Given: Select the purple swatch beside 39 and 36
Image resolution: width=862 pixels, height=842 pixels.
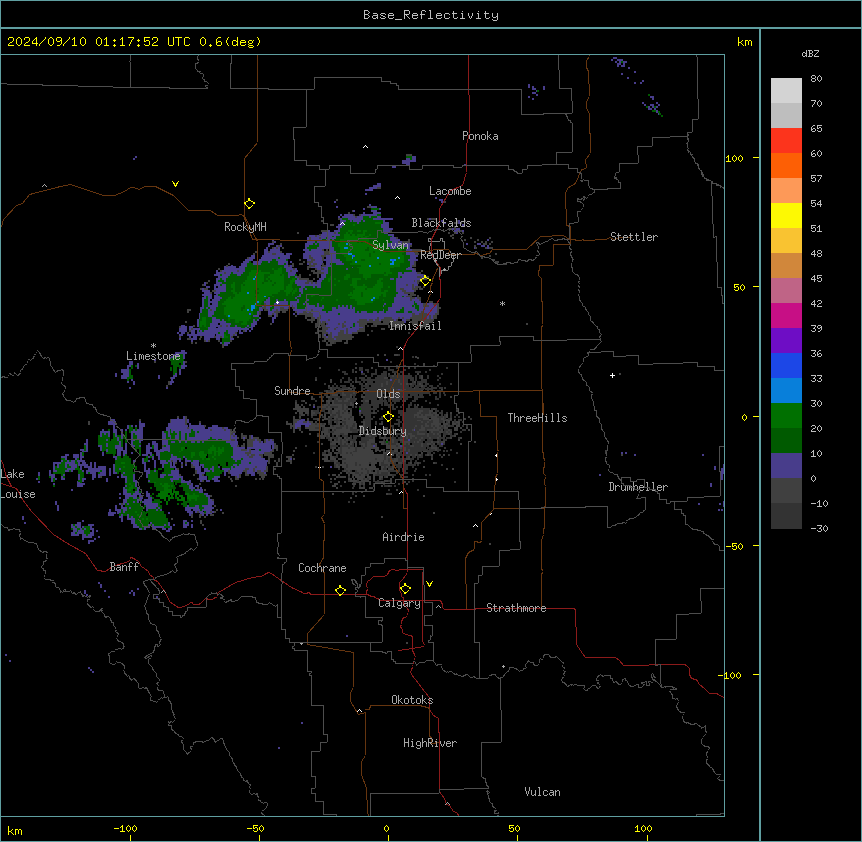Looking at the screenshot, I should (x=786, y=341).
